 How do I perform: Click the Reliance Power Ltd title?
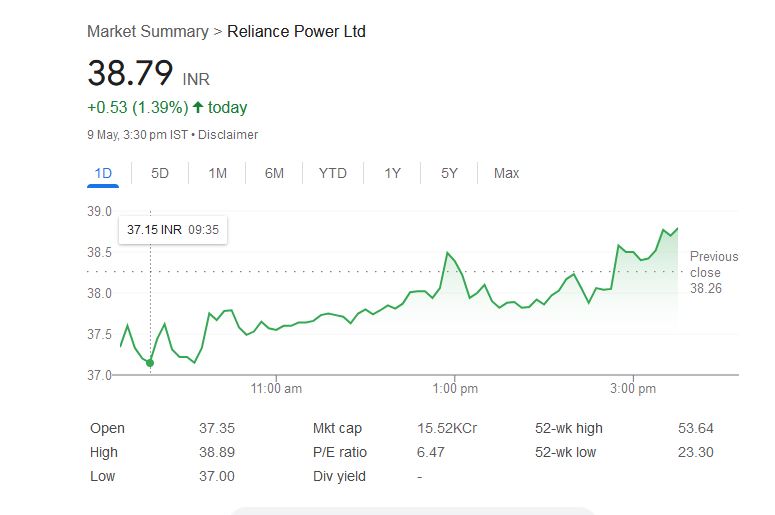click(296, 31)
